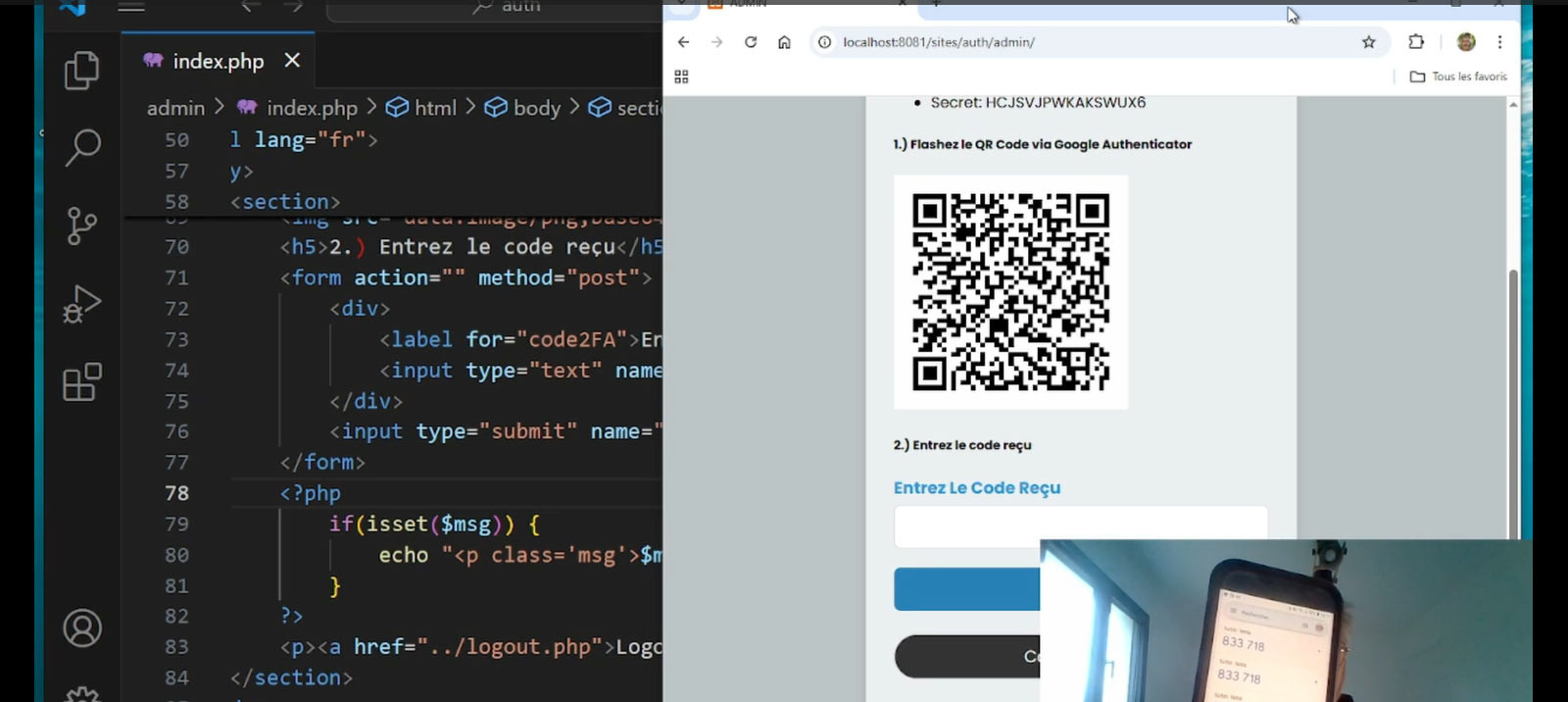Screen dimensions: 1568x702
Task: Open the Run and Debug view
Action: click(x=82, y=304)
